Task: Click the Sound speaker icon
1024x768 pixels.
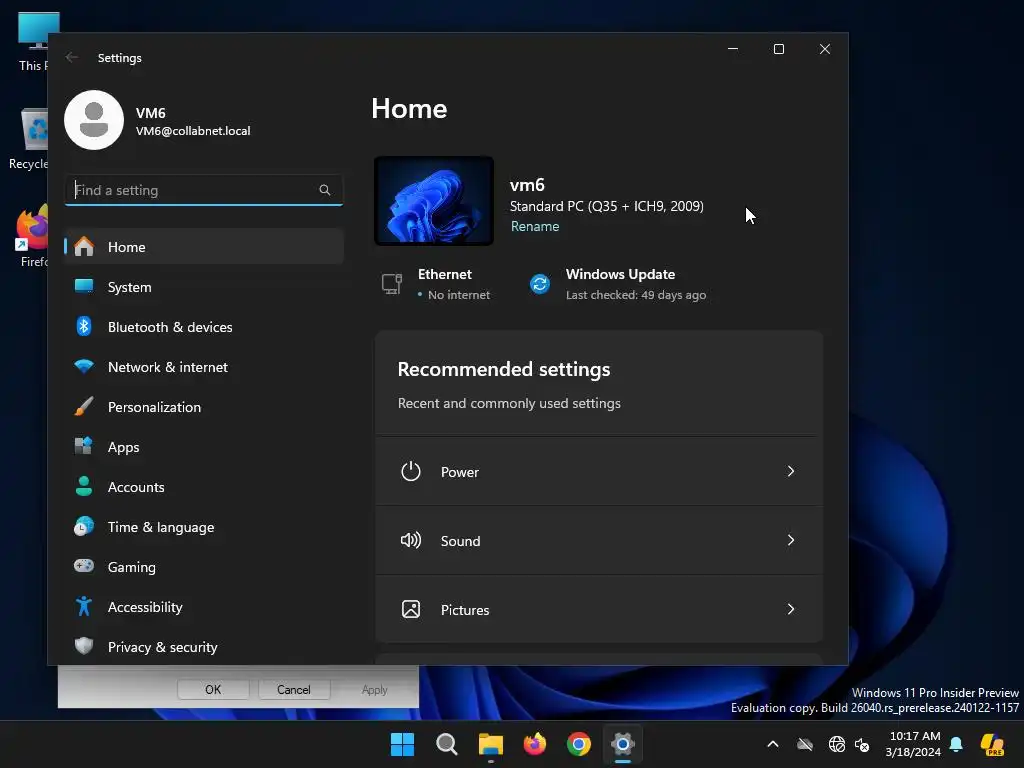Action: click(411, 540)
